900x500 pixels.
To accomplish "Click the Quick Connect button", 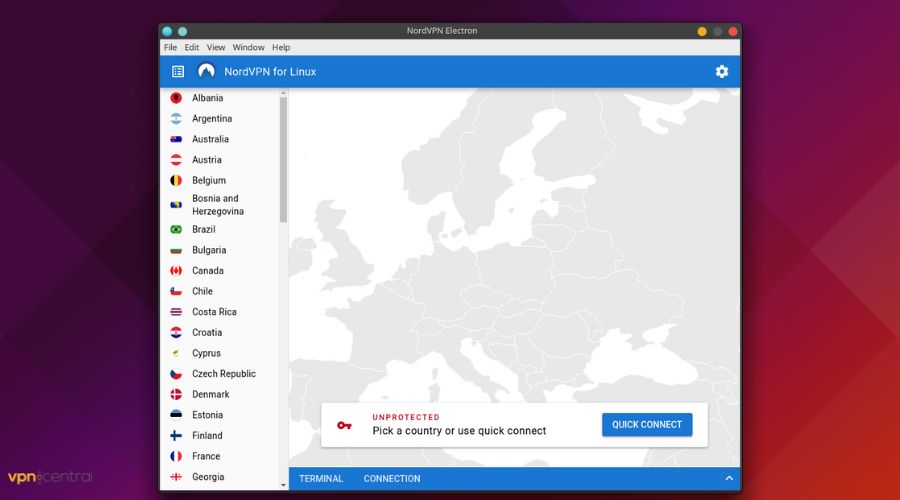I will click(x=647, y=425).
